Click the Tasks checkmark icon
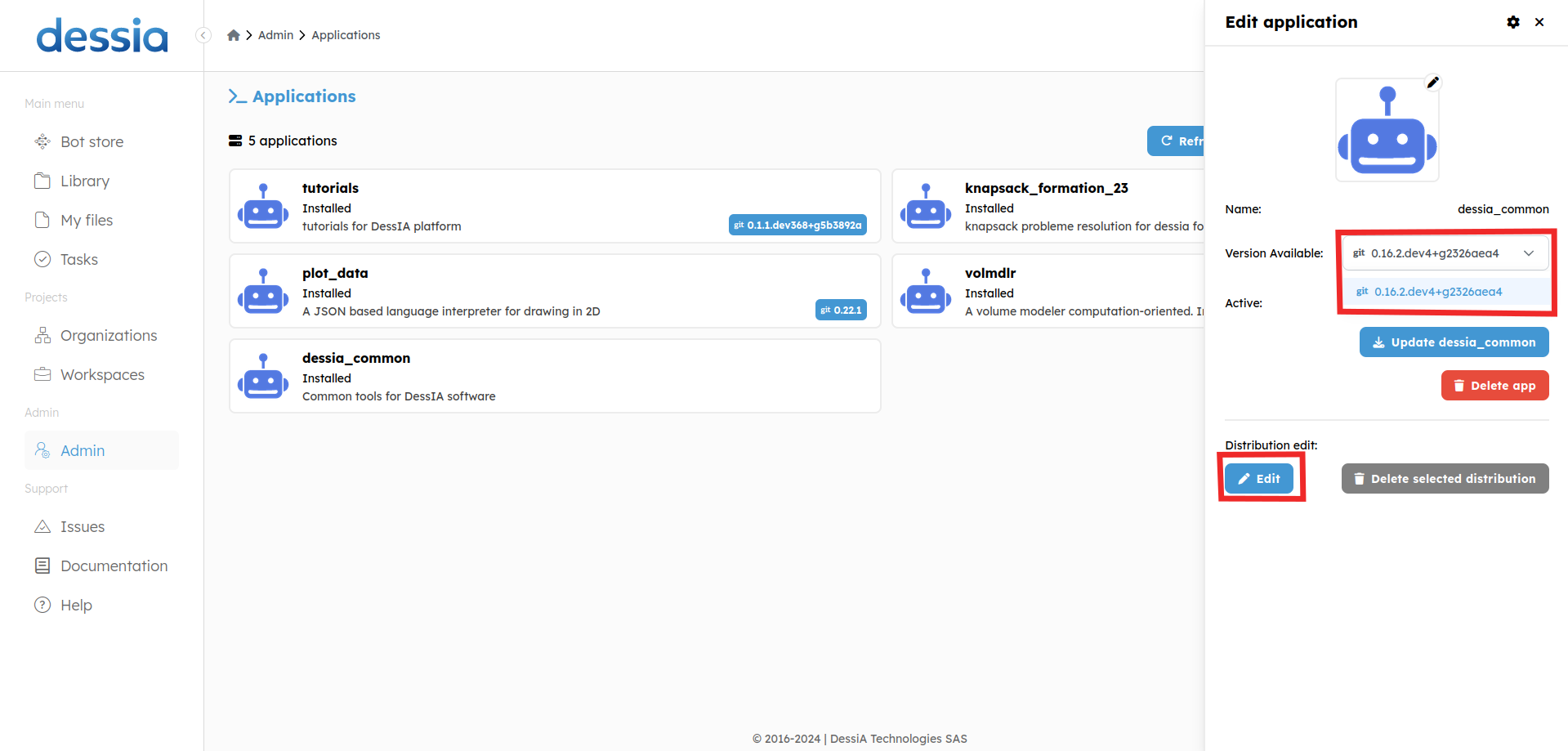1568x751 pixels. point(42,259)
